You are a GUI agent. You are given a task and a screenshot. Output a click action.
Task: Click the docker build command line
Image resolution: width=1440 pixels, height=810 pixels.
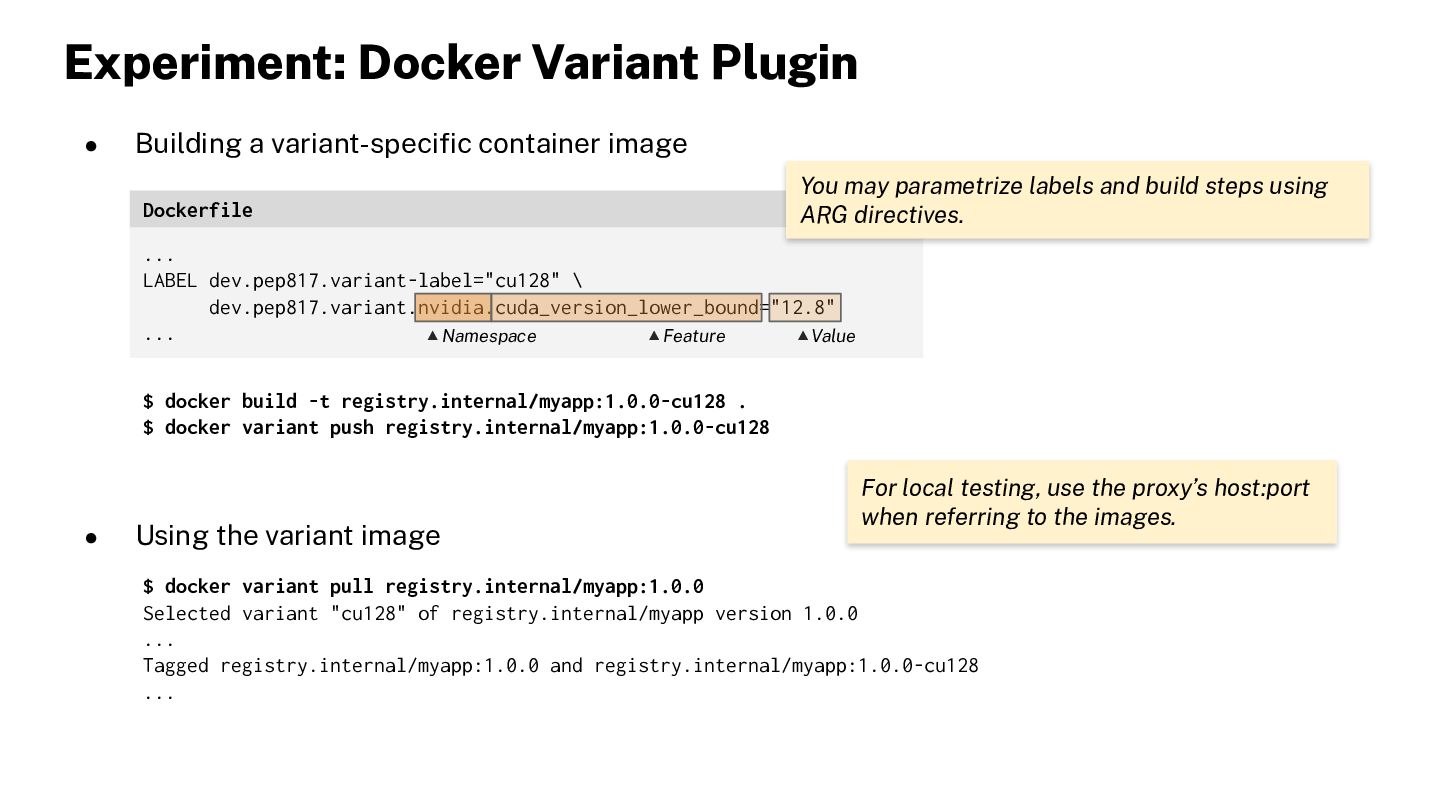pyautogui.click(x=445, y=401)
